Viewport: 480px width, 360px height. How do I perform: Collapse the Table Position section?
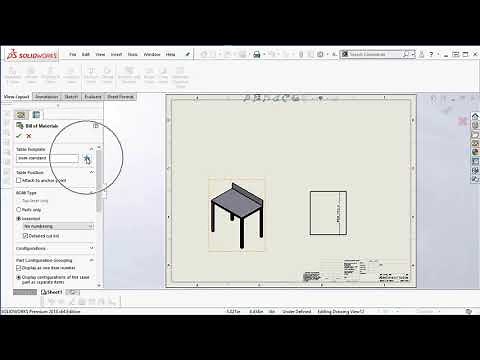[x=91, y=172]
